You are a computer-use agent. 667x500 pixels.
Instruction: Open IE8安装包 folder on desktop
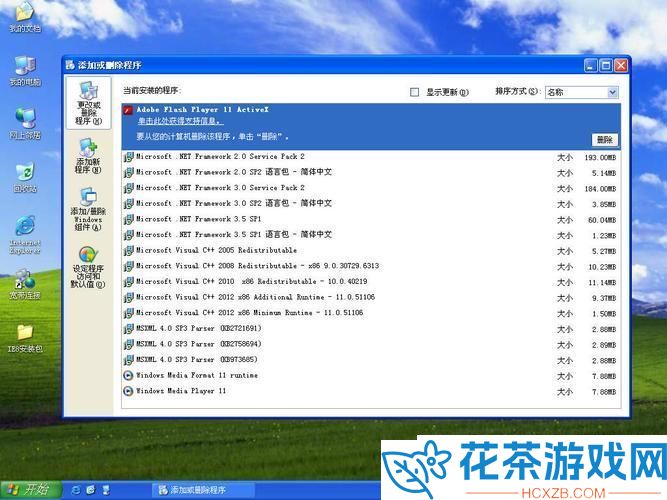pos(25,338)
